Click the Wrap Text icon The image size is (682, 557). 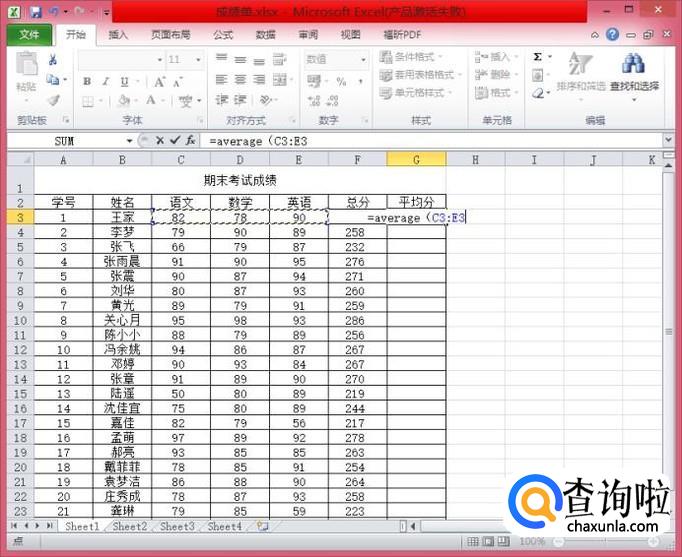click(x=280, y=60)
